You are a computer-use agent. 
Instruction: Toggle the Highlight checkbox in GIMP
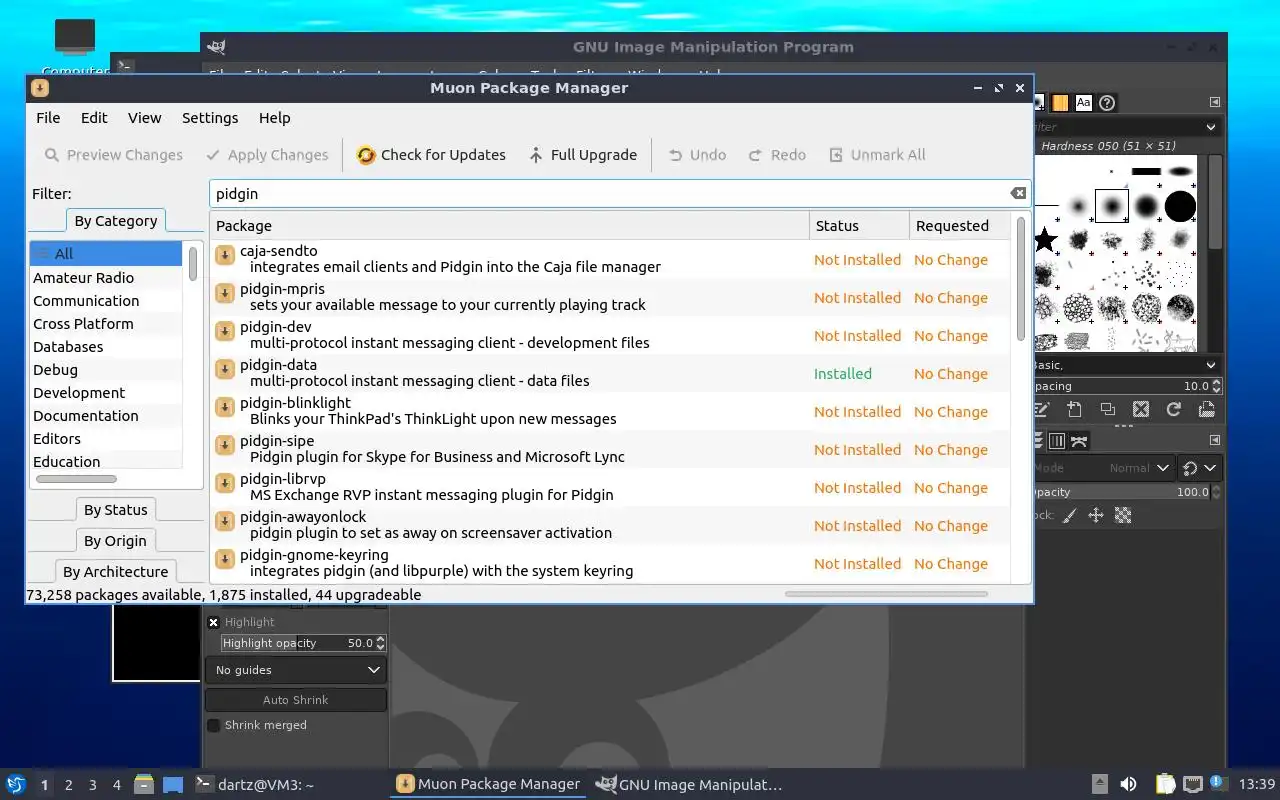213,622
